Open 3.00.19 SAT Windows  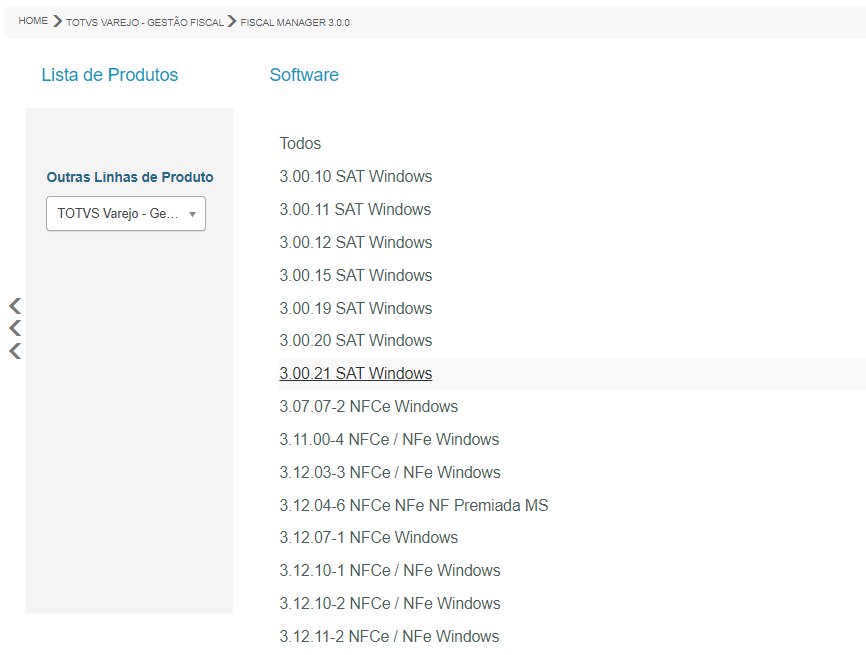356,308
